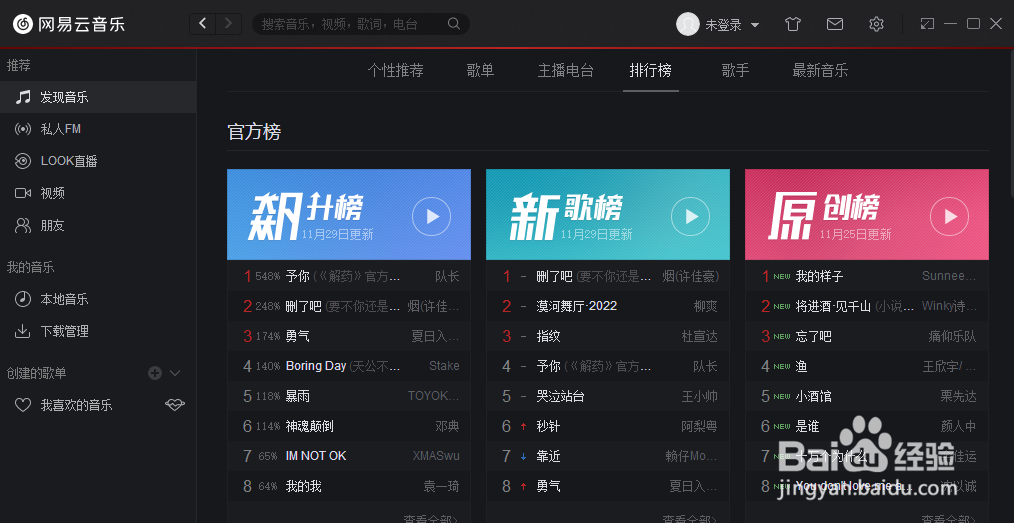Select 漠河舞厅·2022 song row
This screenshot has height=523, width=1014.
coord(608,306)
